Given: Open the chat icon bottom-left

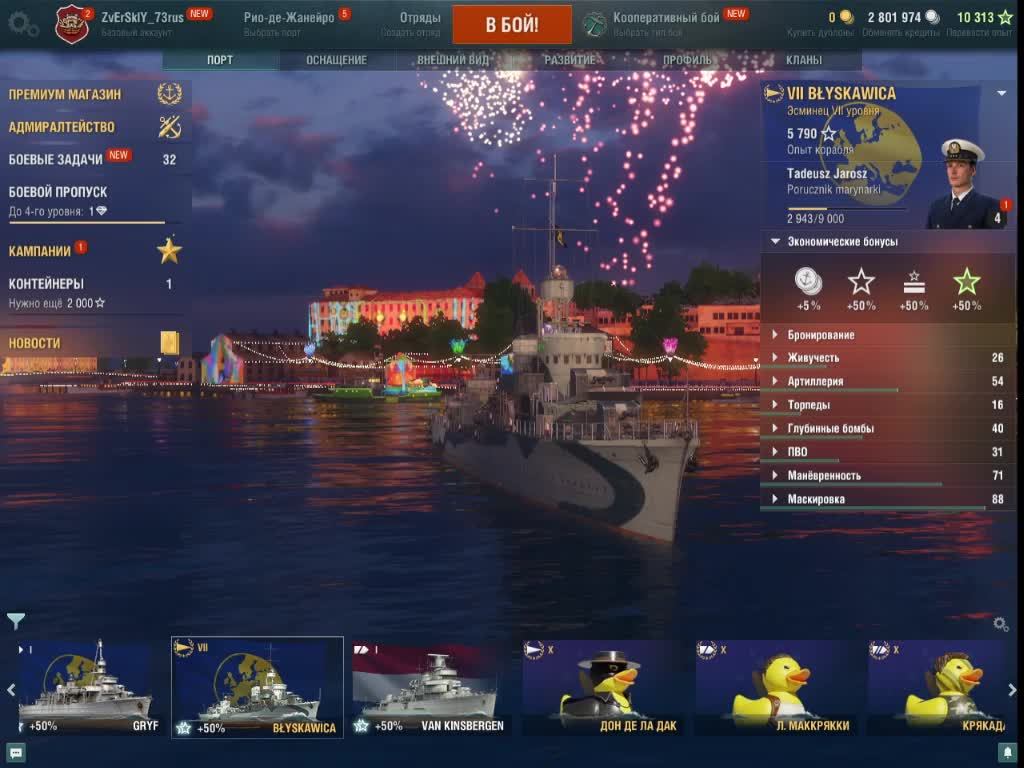Looking at the screenshot, I should pos(16,754).
